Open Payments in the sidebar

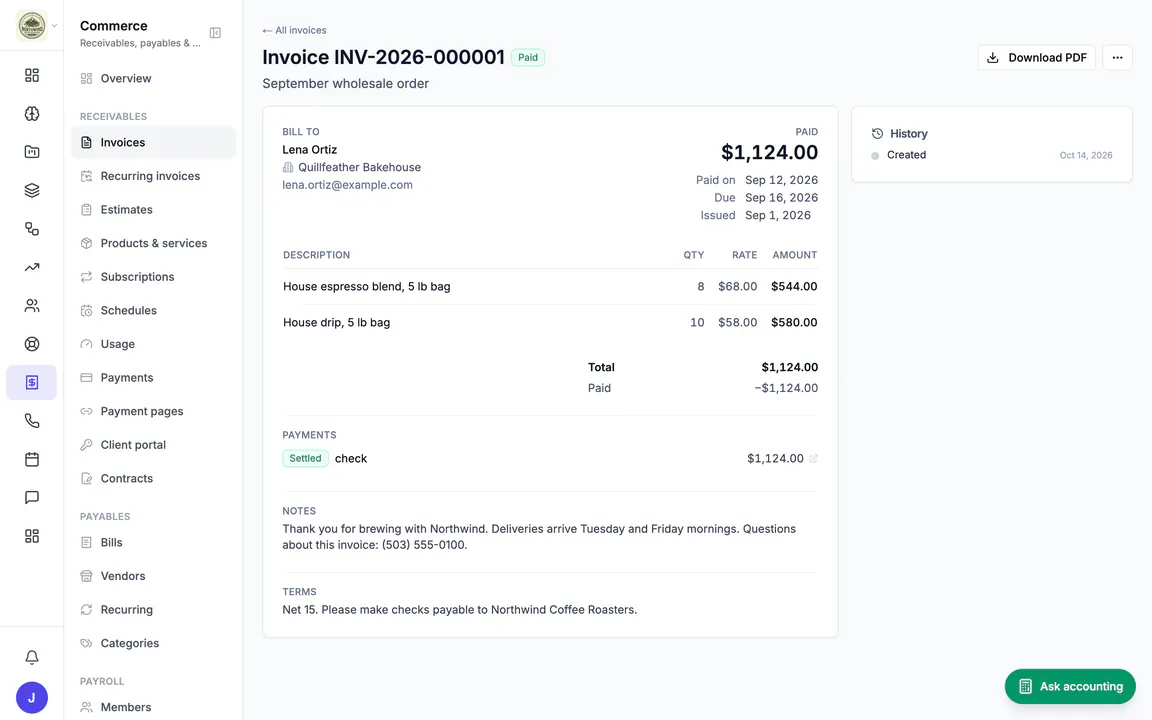[154, 378]
